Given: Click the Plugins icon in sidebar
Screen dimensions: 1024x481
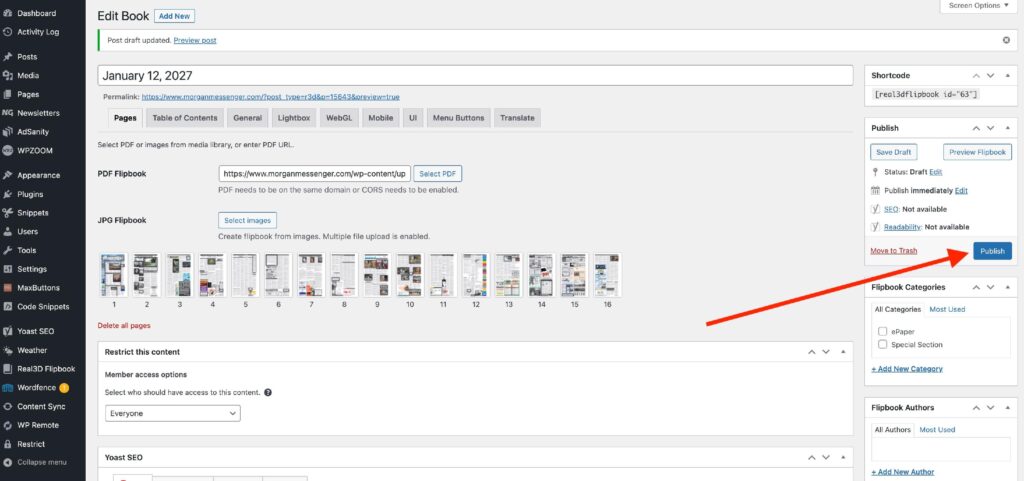Looking at the screenshot, I should pyautogui.click(x=8, y=194).
